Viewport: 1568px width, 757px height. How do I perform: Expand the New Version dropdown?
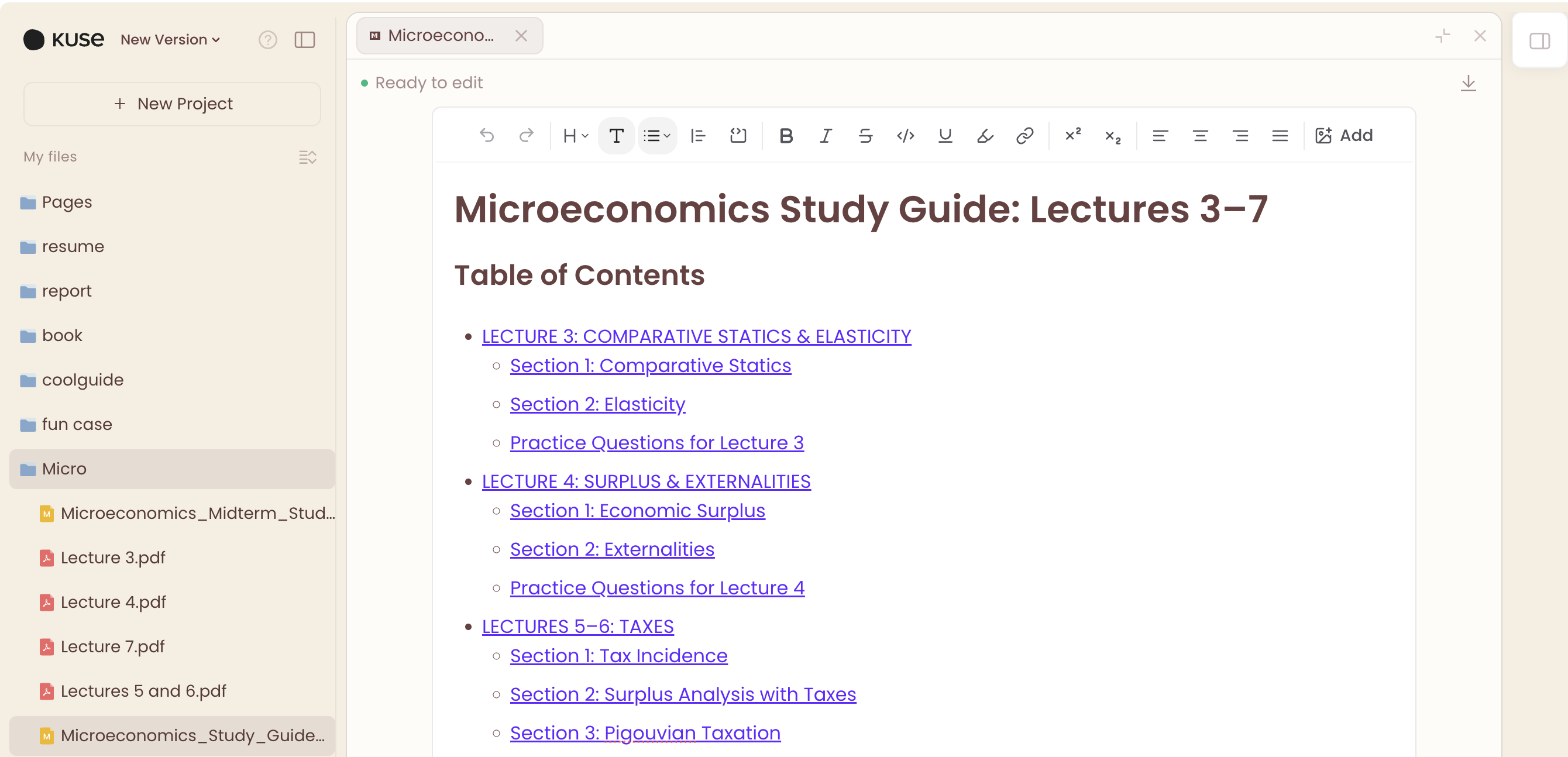[x=170, y=39]
